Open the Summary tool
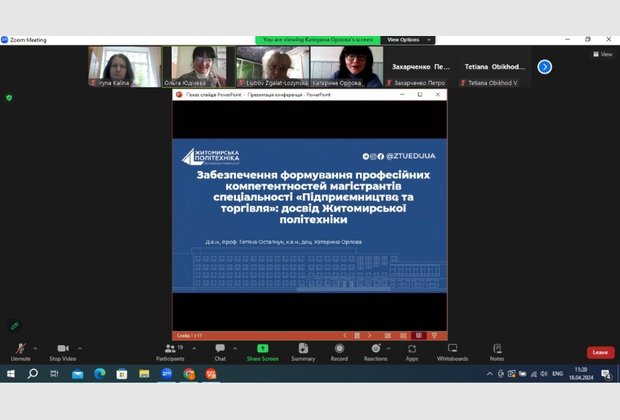This screenshot has height=420, width=620. [303, 348]
